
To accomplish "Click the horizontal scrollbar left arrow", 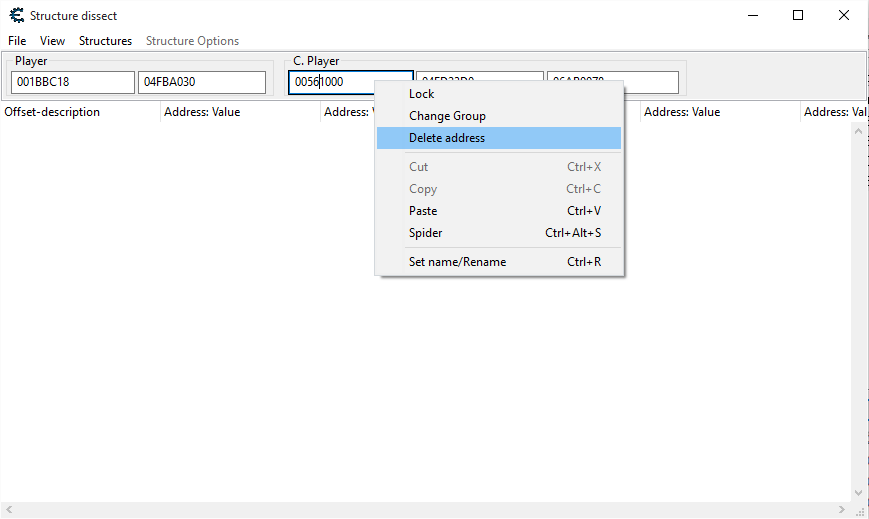I will pos(8,510).
